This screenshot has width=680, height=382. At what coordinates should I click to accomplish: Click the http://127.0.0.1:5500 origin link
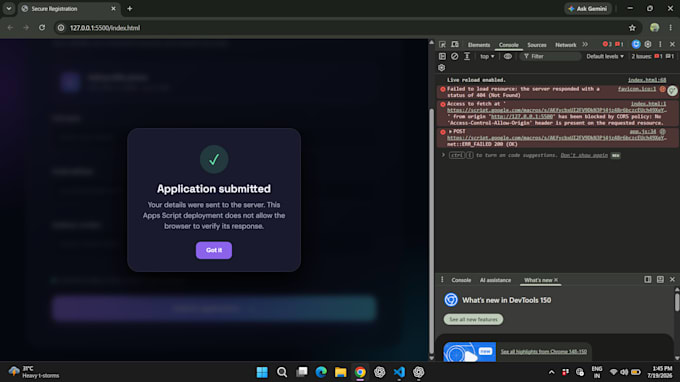point(522,117)
